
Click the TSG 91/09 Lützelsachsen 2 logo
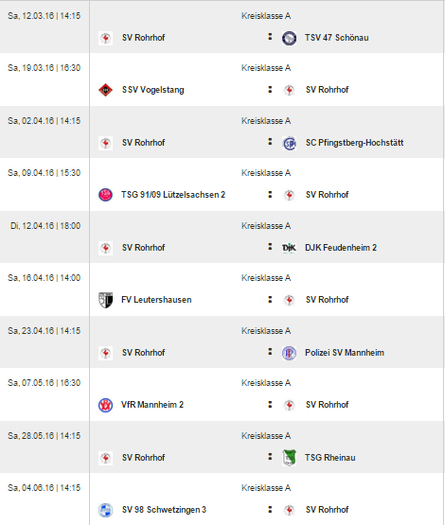click(x=105, y=195)
